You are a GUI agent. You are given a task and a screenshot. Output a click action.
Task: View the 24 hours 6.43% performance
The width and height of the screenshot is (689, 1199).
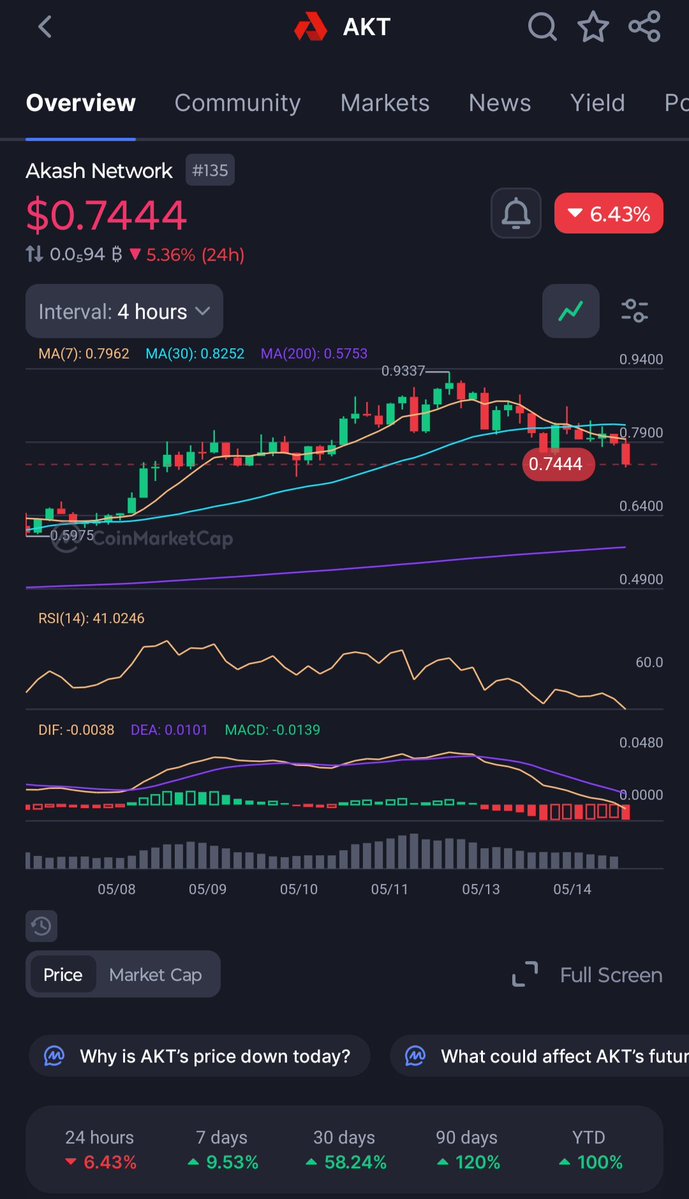99,1150
